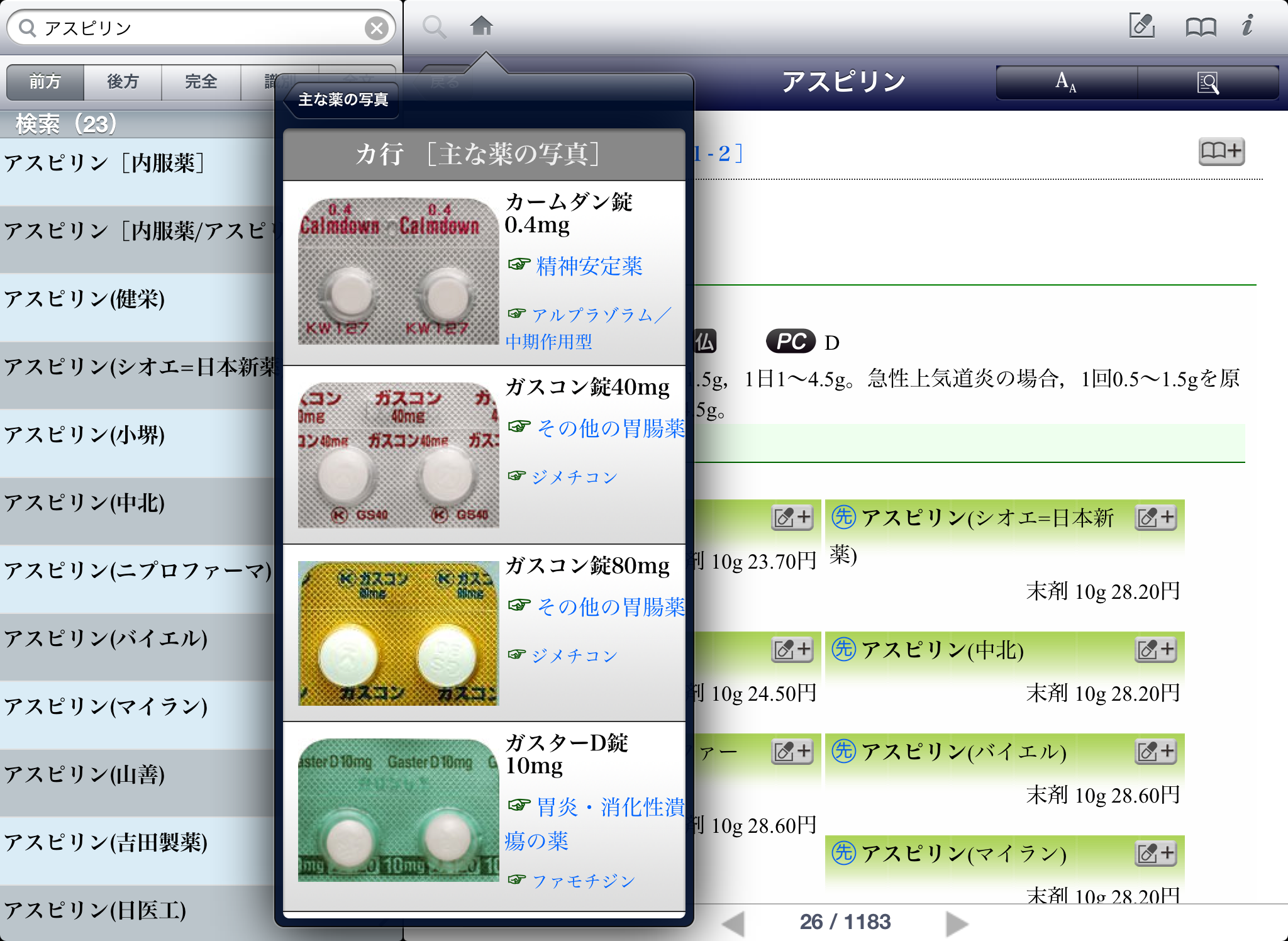Change font size with A button
1288x941 pixels.
1066,82
